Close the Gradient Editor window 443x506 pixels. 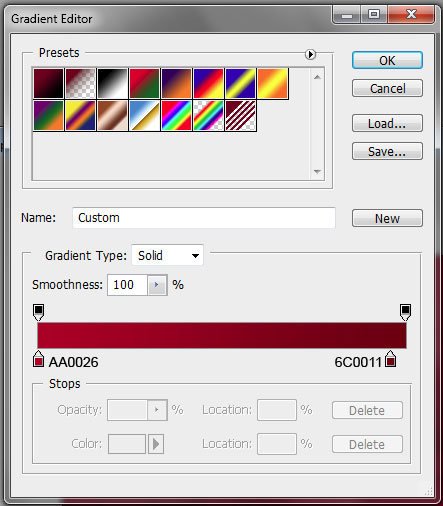411,15
